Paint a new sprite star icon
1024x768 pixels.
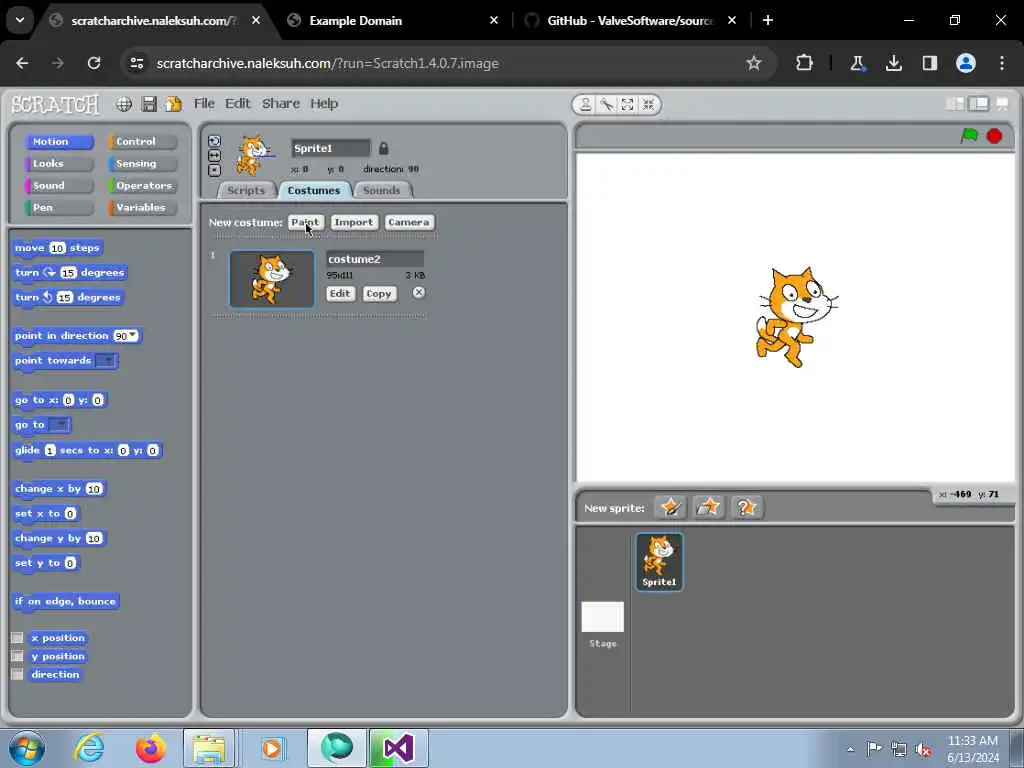[x=670, y=507]
